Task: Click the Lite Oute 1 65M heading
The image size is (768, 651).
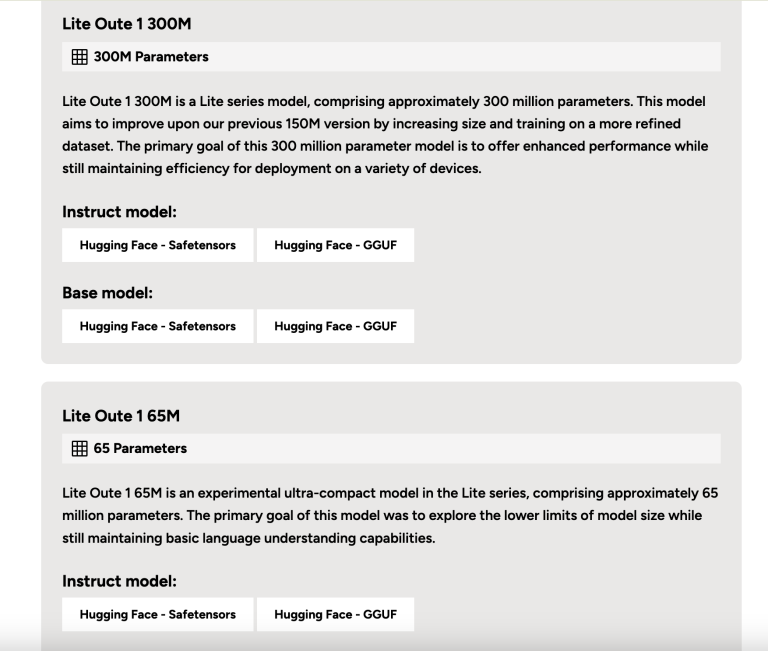Action: (x=121, y=415)
